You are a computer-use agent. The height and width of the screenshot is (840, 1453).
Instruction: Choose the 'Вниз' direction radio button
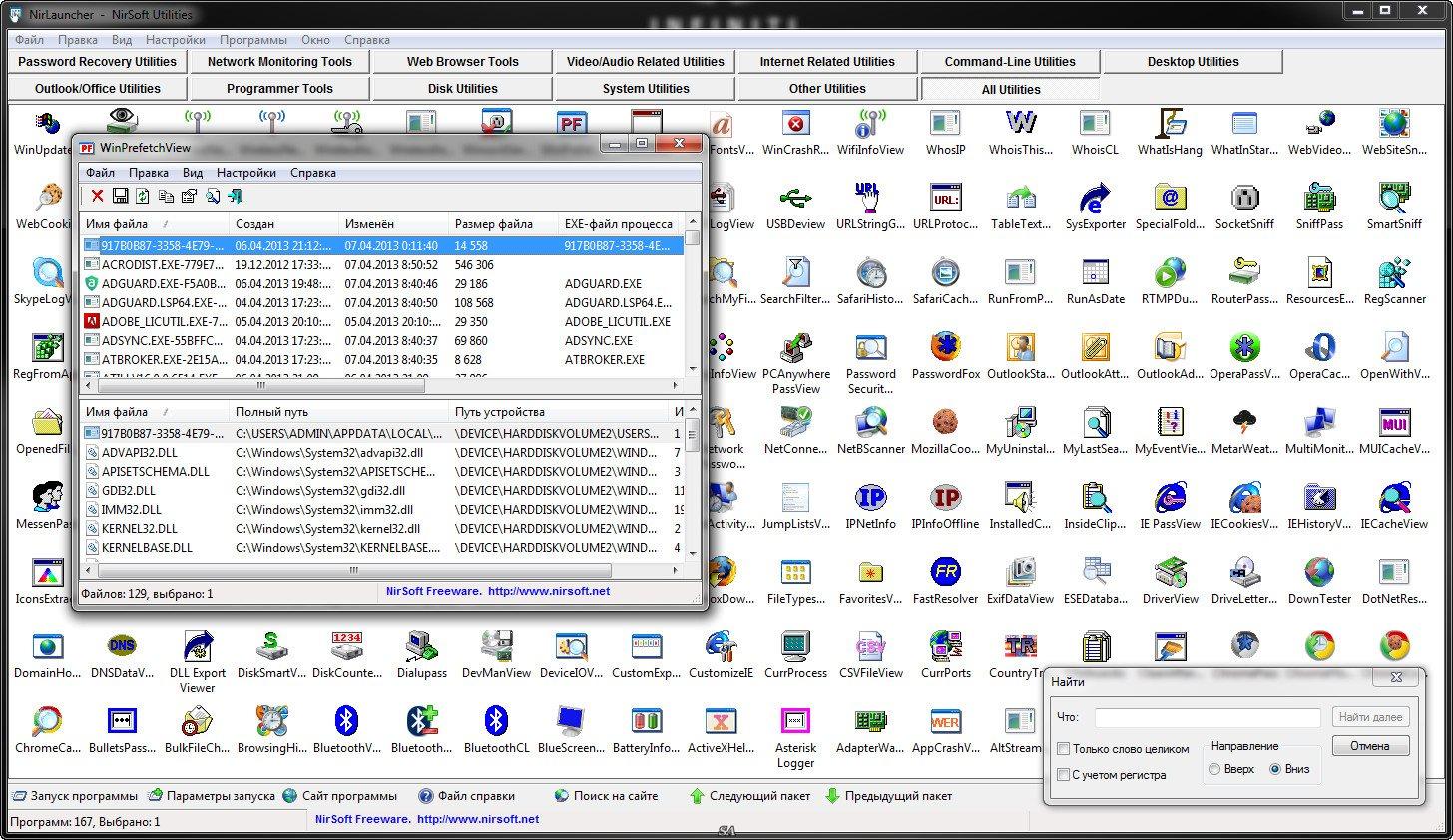point(1275,769)
